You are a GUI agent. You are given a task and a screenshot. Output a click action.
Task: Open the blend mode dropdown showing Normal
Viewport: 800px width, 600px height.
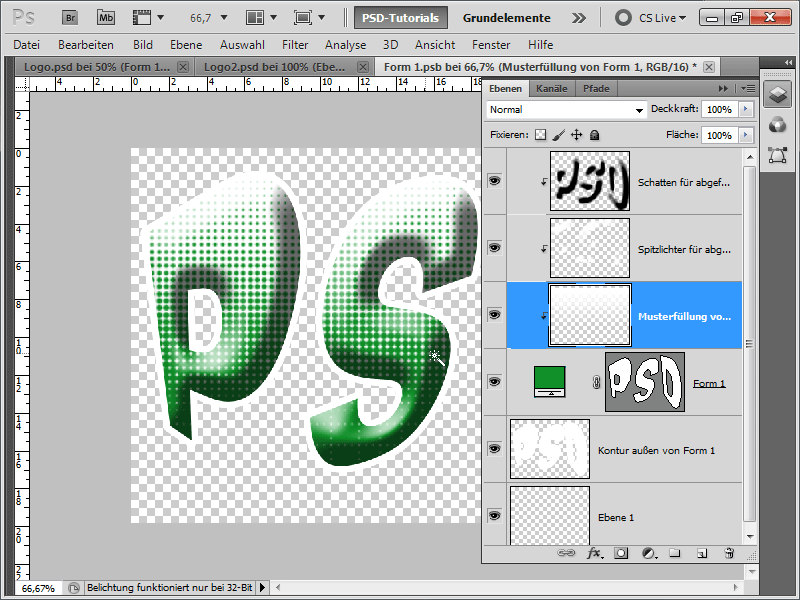point(566,110)
